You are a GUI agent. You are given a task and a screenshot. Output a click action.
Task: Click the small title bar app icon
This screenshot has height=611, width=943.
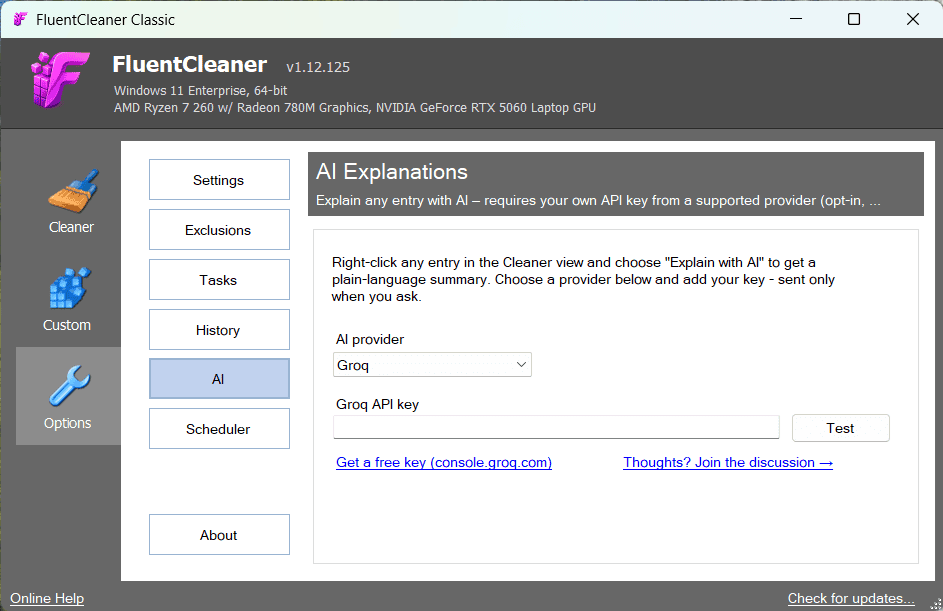point(20,19)
